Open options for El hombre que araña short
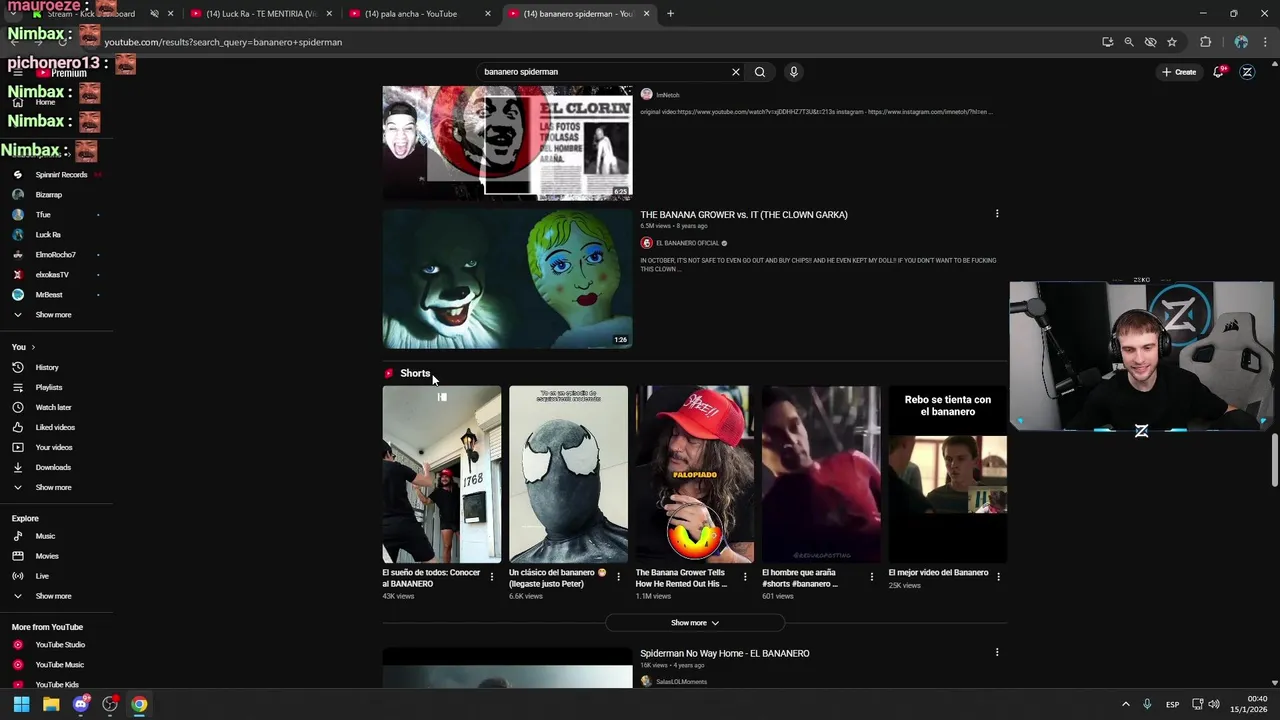The height and width of the screenshot is (720, 1280). click(871, 577)
